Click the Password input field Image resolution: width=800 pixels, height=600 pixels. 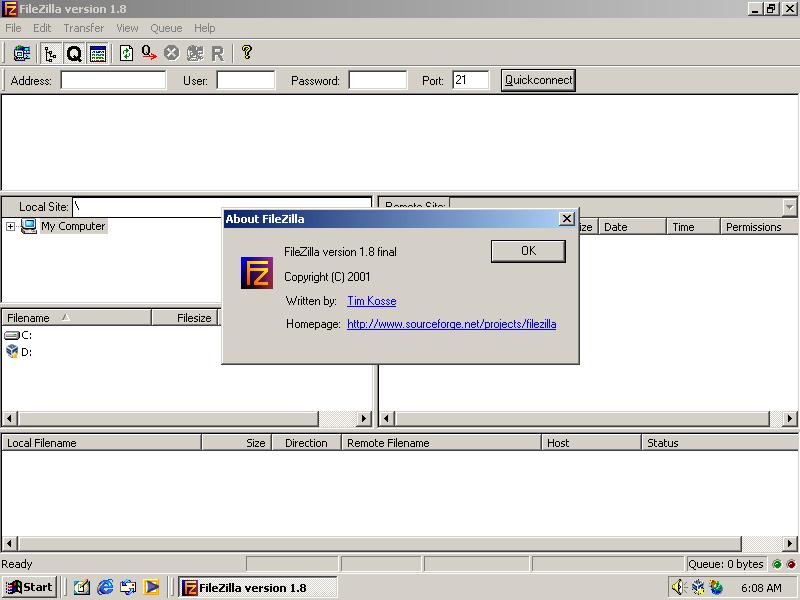coord(378,80)
